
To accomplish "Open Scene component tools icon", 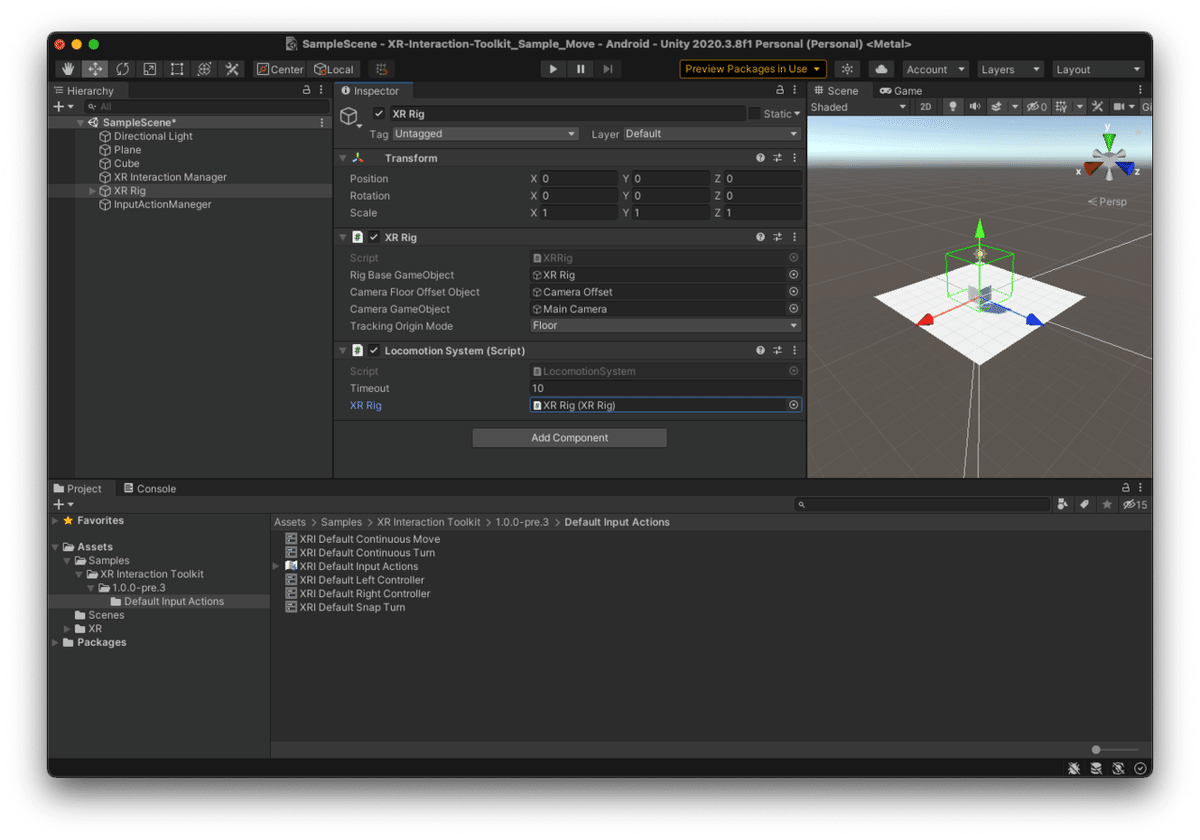I will (x=1097, y=107).
